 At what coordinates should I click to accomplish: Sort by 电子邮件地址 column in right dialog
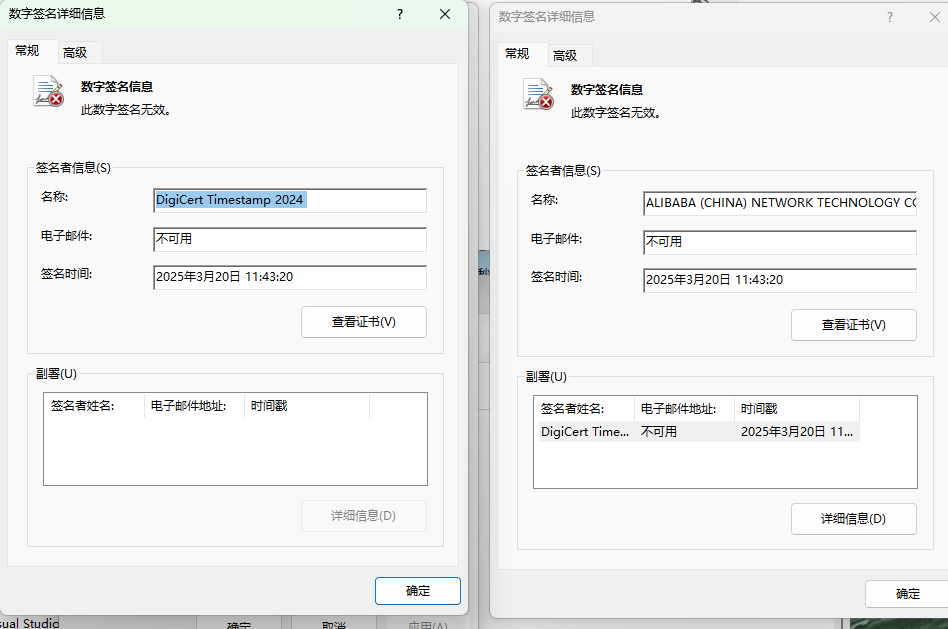point(684,409)
